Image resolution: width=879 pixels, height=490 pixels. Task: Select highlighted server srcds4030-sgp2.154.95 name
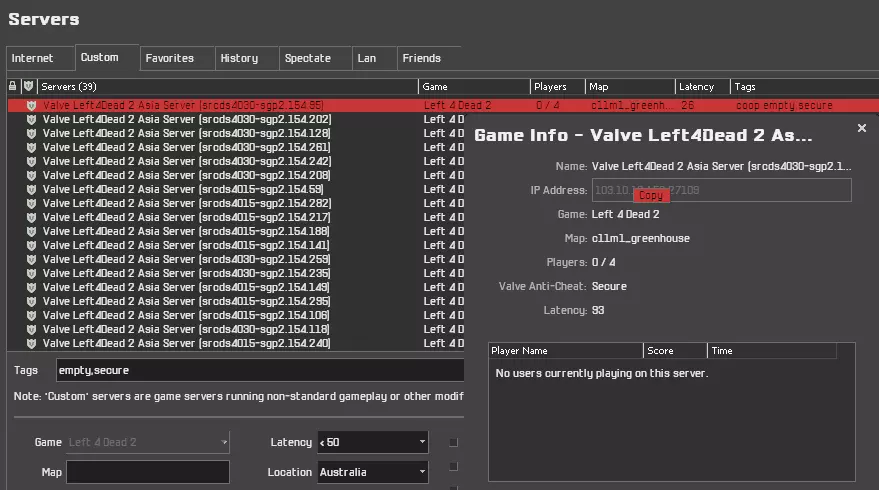click(183, 105)
